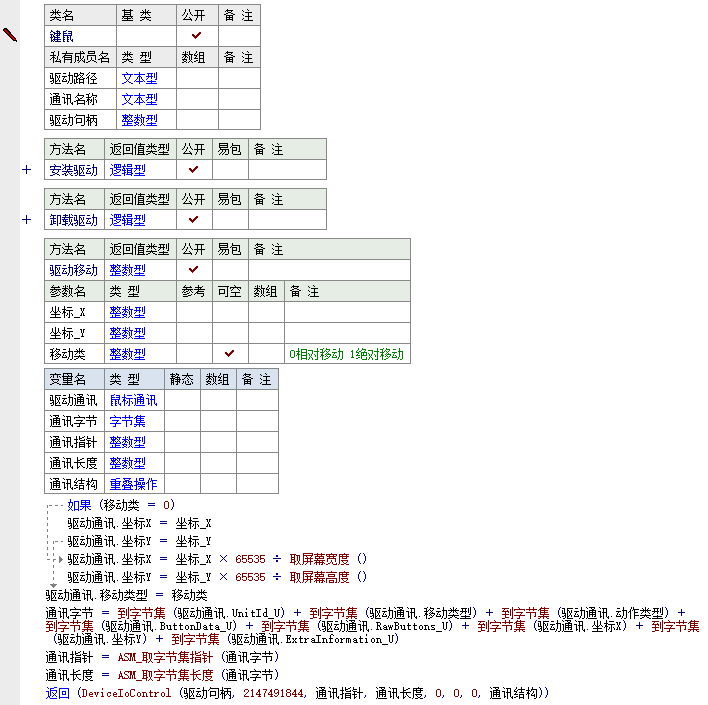Toggle the 公开 checkmark for method 安装驱动
This screenshot has height=705, width=708.
pos(193,170)
